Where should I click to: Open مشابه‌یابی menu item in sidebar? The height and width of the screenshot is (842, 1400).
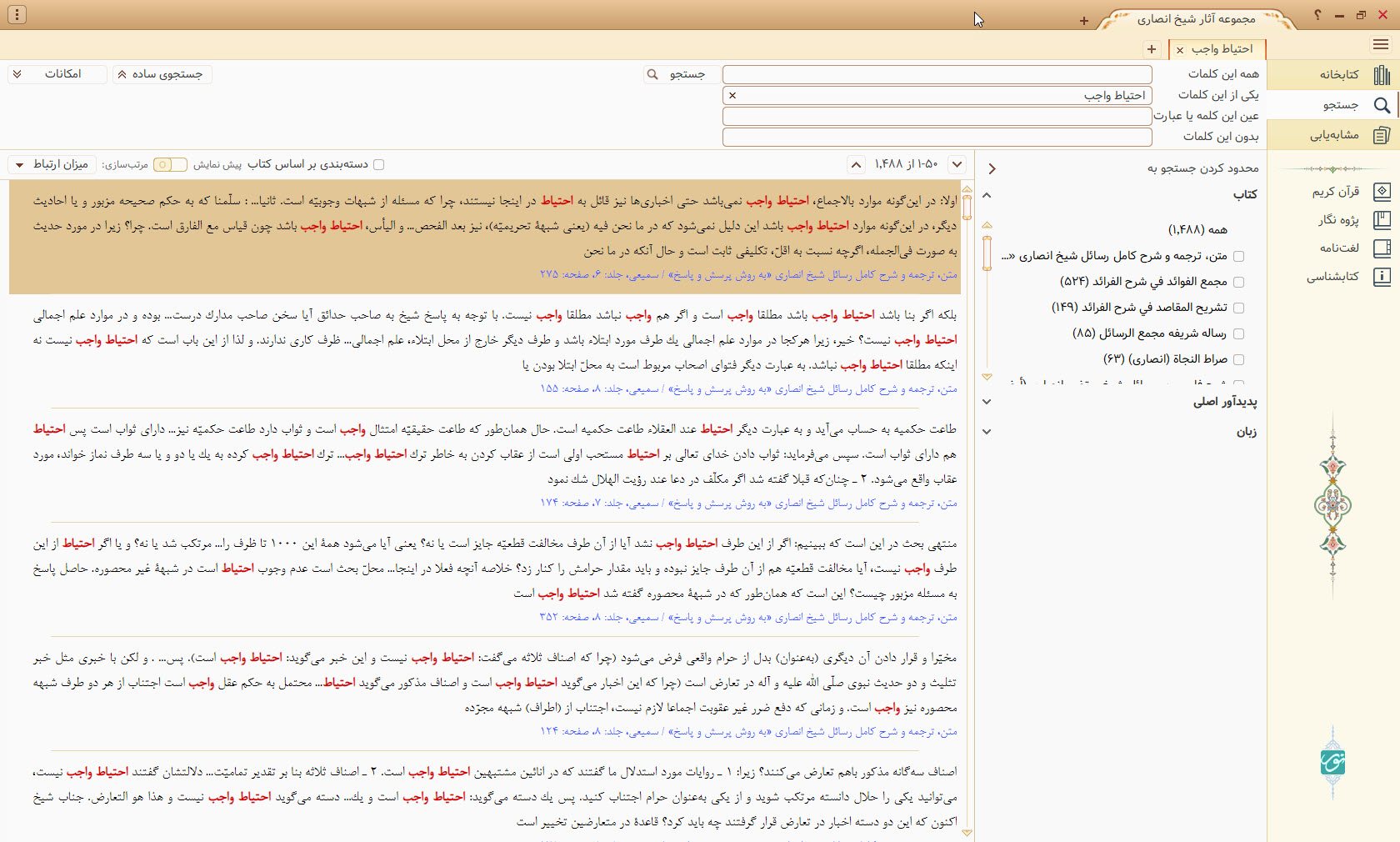(x=1334, y=135)
